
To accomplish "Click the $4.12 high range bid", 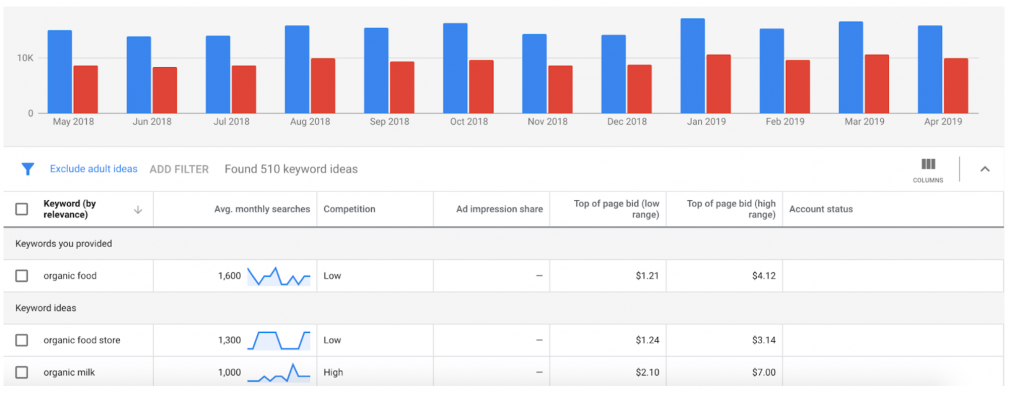I will click(763, 276).
